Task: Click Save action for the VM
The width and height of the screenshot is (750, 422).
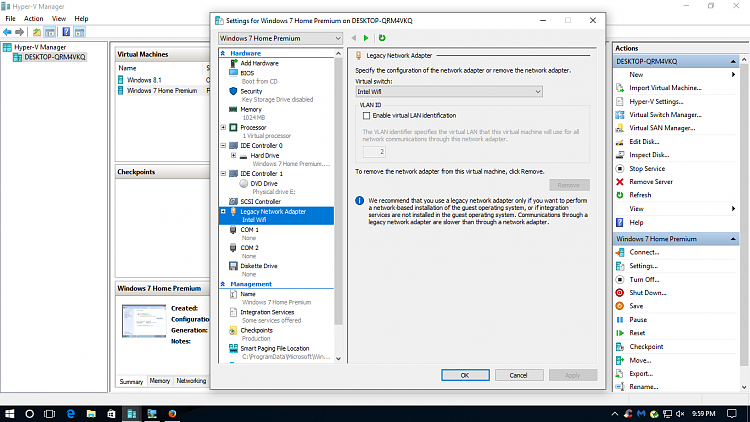Action: click(x=636, y=306)
